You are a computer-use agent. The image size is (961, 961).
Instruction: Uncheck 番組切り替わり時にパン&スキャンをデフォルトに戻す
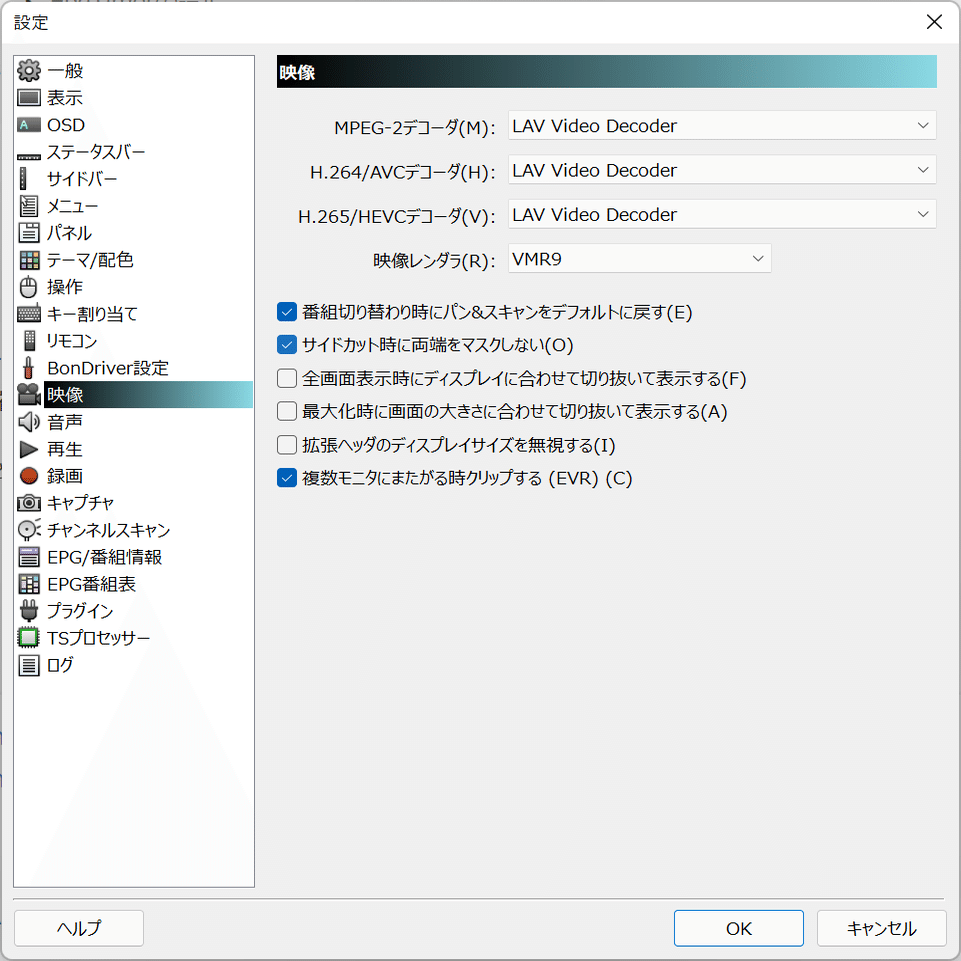coord(287,312)
